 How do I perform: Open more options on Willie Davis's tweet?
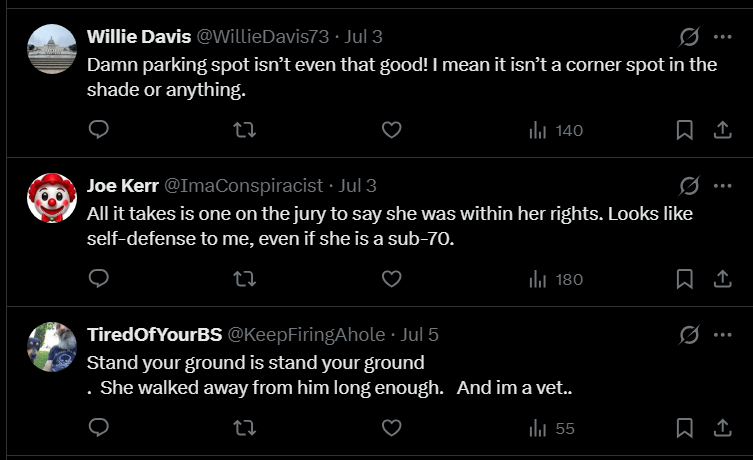[x=722, y=37]
